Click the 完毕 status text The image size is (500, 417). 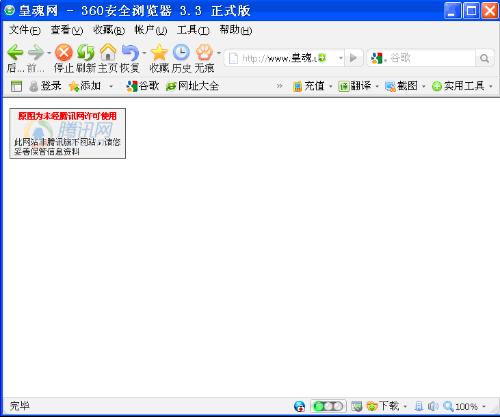pyautogui.click(x=20, y=406)
